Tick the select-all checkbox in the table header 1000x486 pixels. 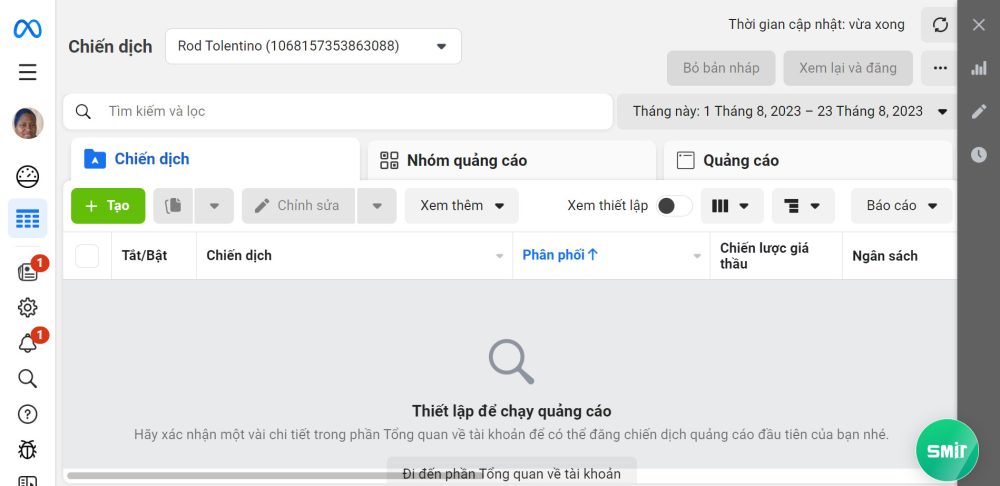87,256
